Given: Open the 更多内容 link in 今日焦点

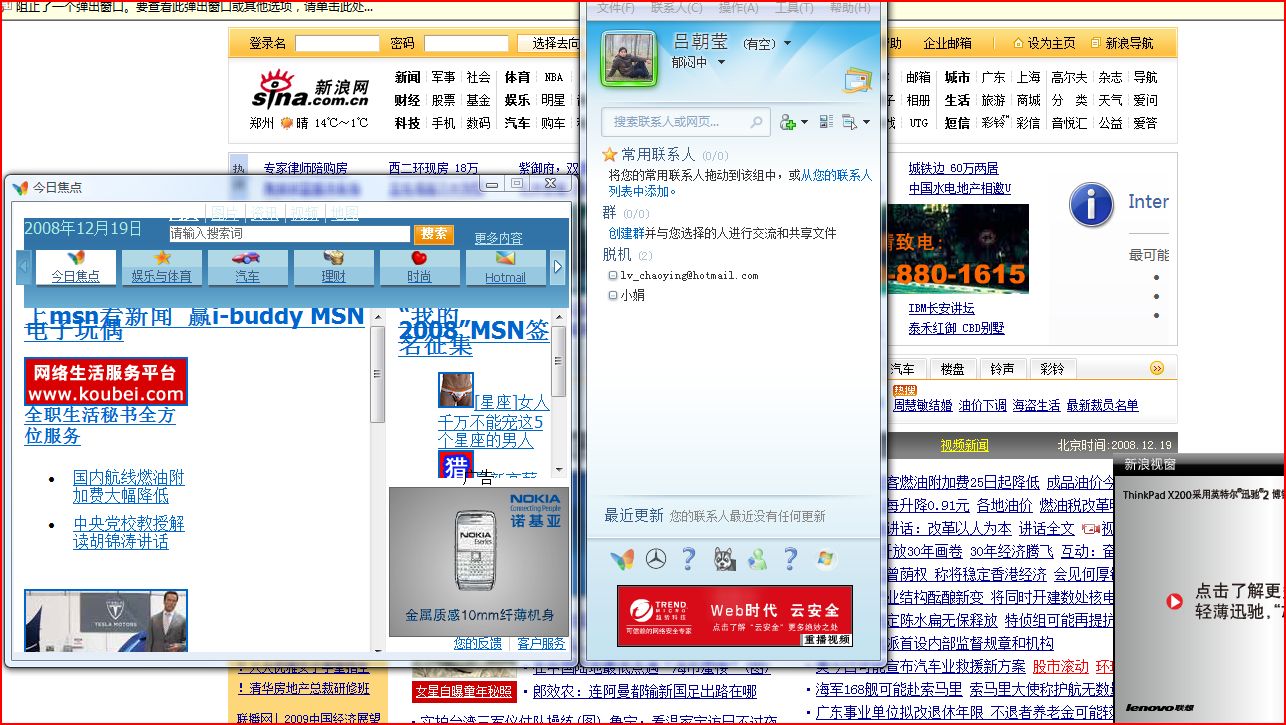Looking at the screenshot, I should pos(498,238).
